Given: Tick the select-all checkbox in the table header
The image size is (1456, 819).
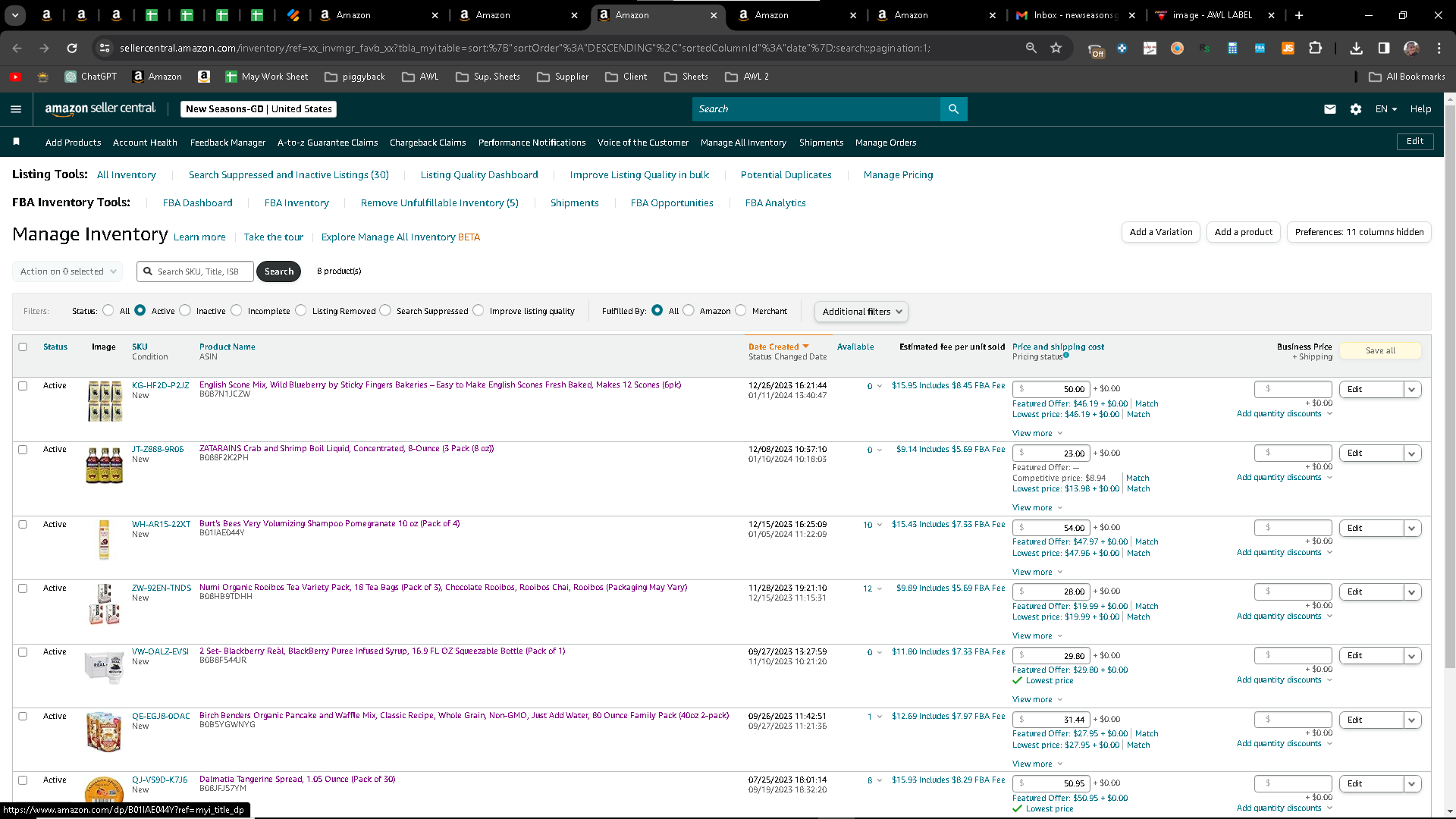Looking at the screenshot, I should coord(23,347).
